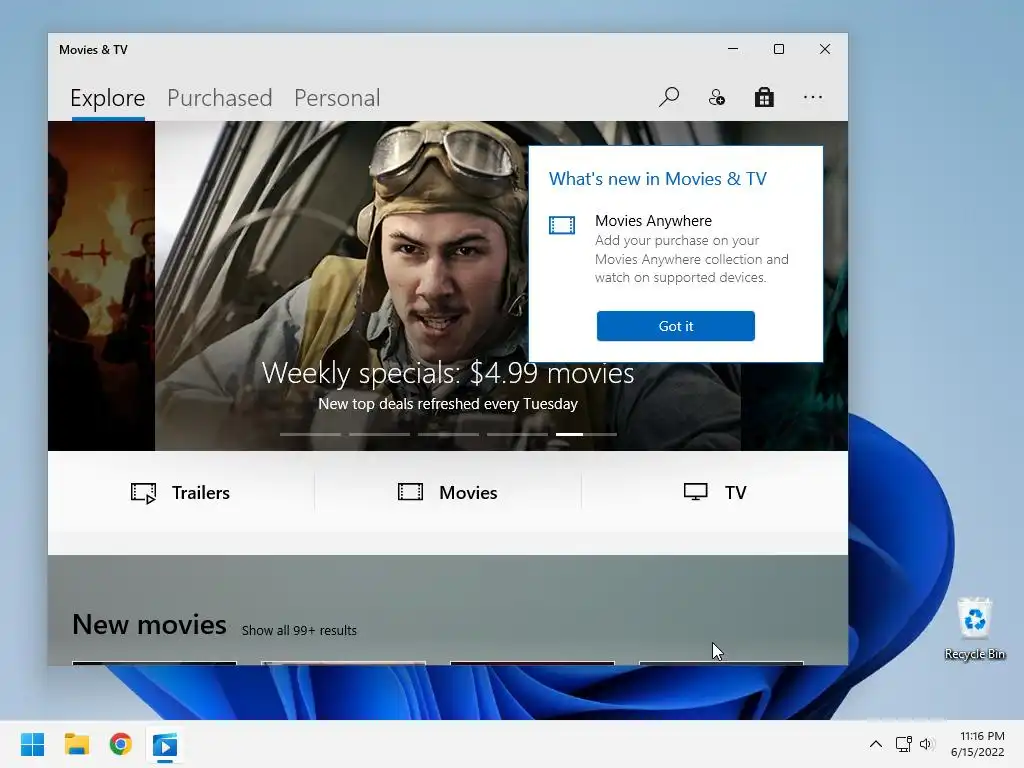Jump to first hero carousel indicator
This screenshot has width=1024, height=768.
[310, 434]
